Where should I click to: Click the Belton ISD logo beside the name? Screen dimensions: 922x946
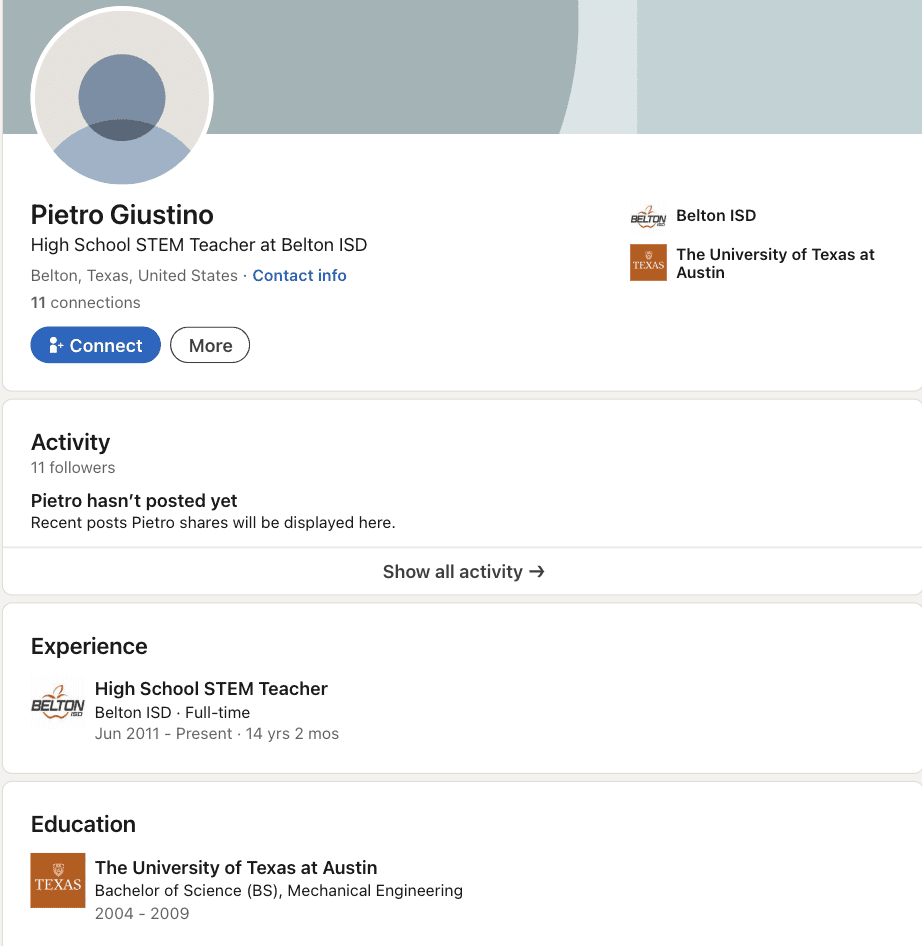coord(648,217)
